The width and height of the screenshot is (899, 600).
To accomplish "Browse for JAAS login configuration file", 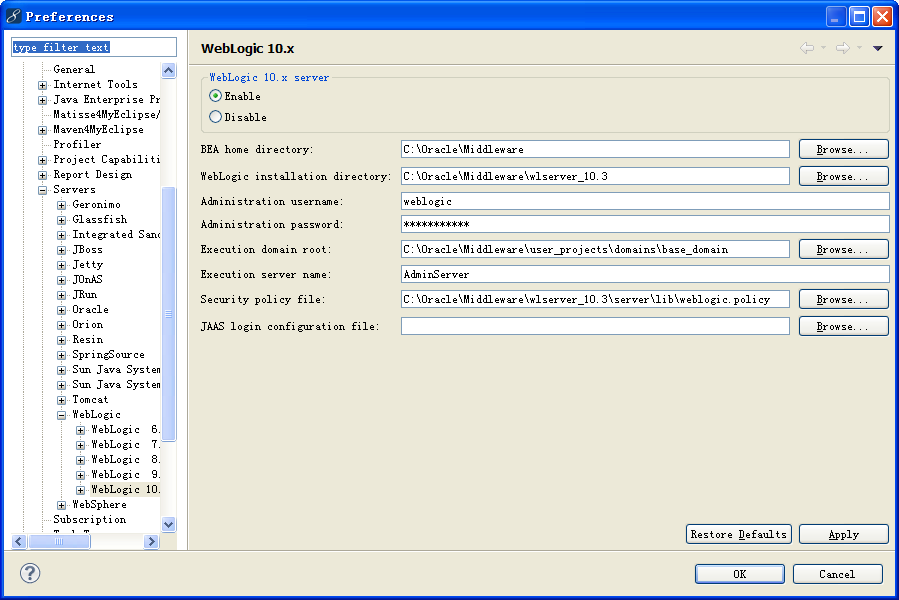I will click(x=843, y=326).
